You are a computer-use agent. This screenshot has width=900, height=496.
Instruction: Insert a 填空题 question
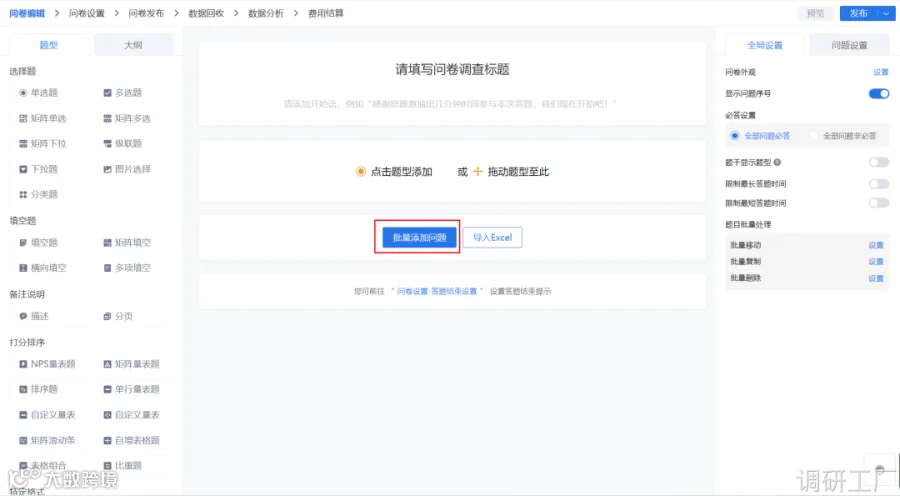38,243
